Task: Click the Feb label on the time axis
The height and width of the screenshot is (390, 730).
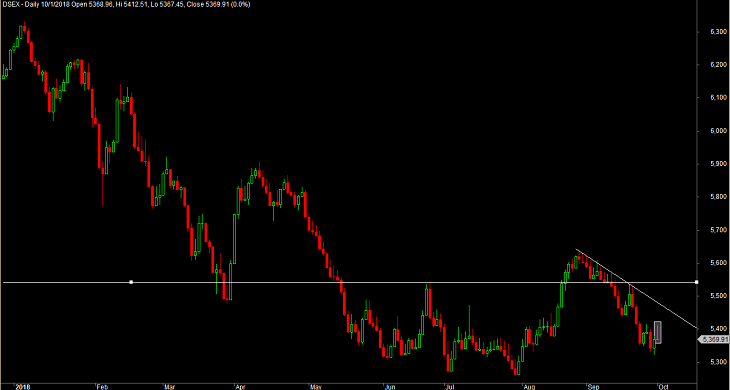Action: click(102, 386)
